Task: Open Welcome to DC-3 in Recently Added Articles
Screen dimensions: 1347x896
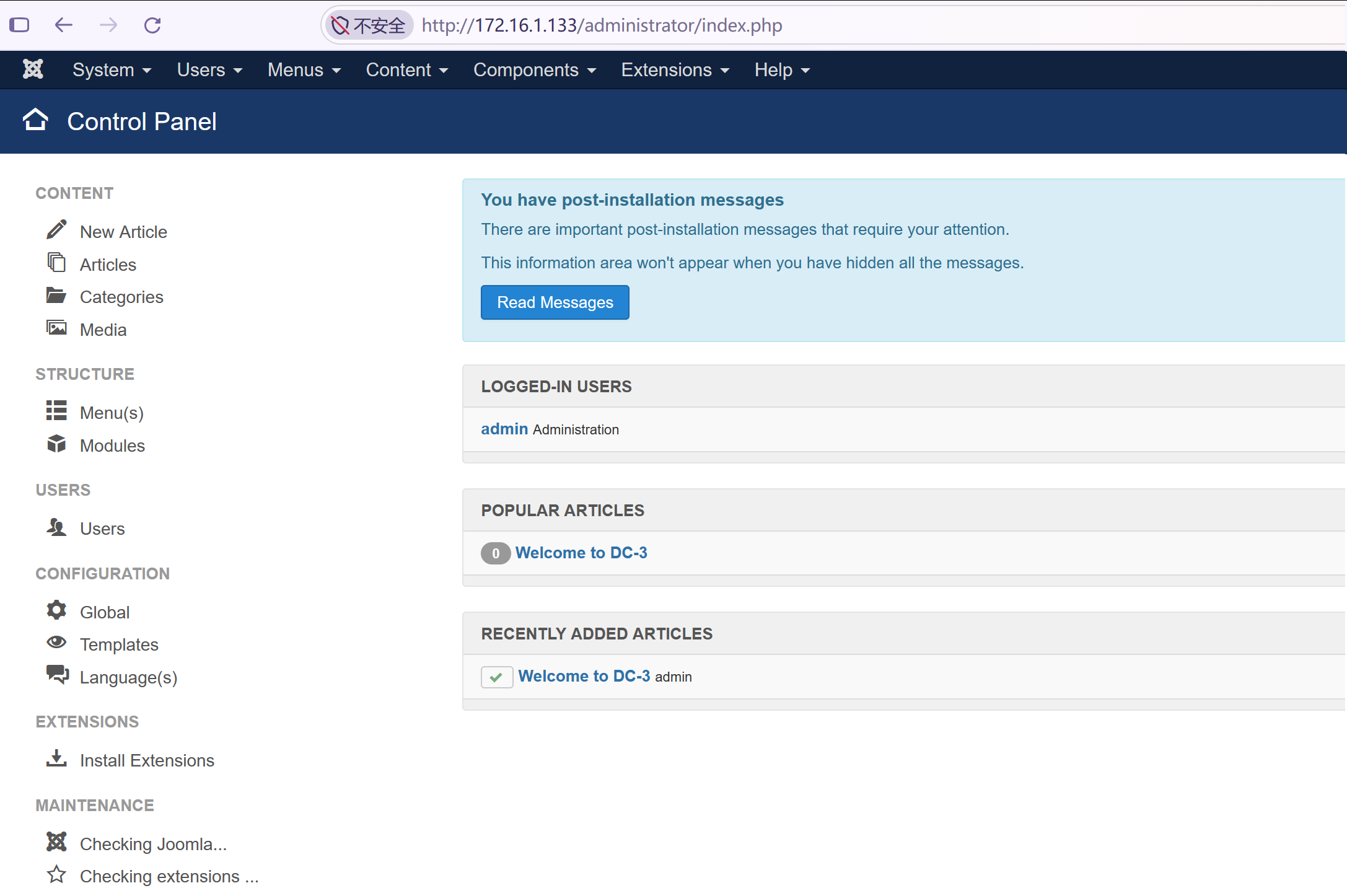Action: pyautogui.click(x=584, y=676)
